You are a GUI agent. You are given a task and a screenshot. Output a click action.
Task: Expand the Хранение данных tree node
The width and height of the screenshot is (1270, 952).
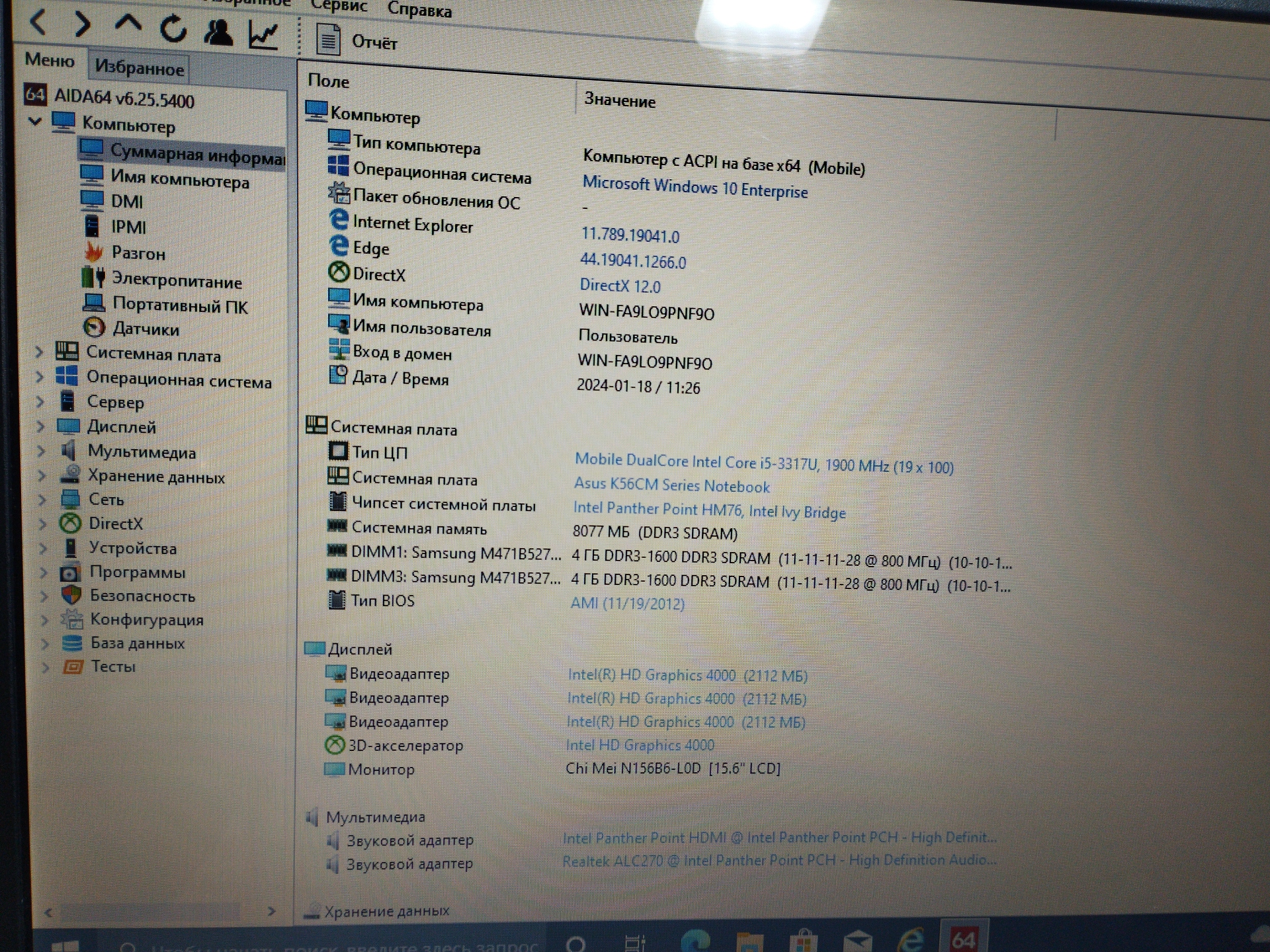coord(42,476)
